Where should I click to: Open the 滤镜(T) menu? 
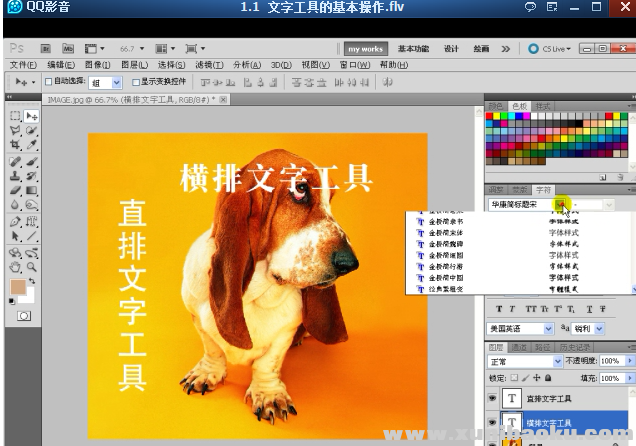(209, 65)
